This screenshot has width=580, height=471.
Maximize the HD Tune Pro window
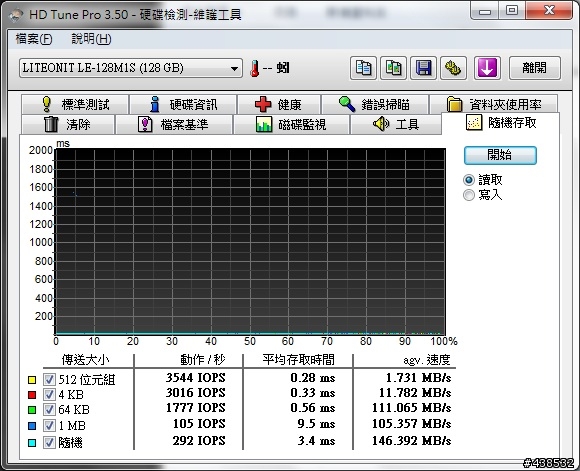coord(512,11)
